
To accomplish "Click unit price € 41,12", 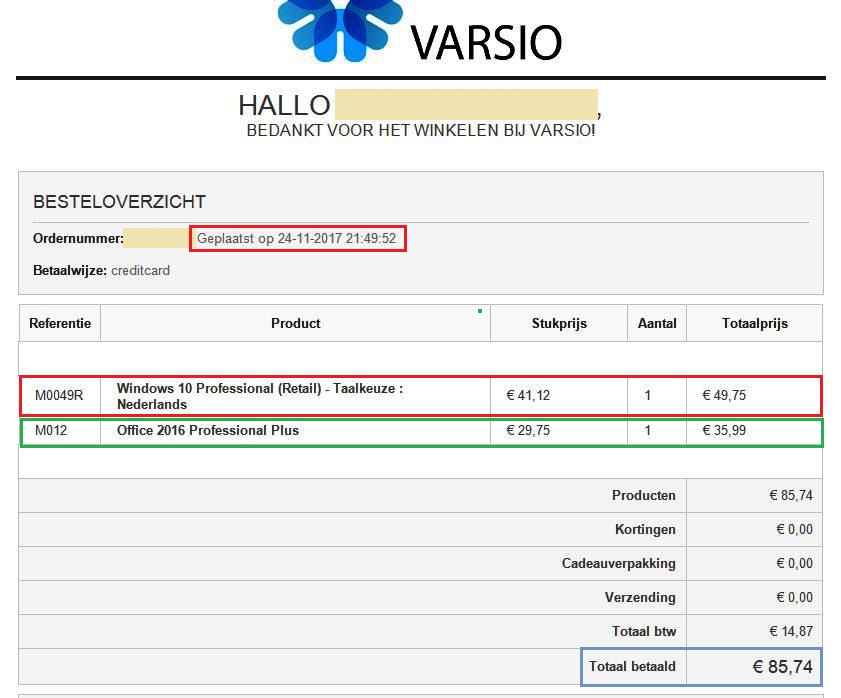I will point(528,395).
